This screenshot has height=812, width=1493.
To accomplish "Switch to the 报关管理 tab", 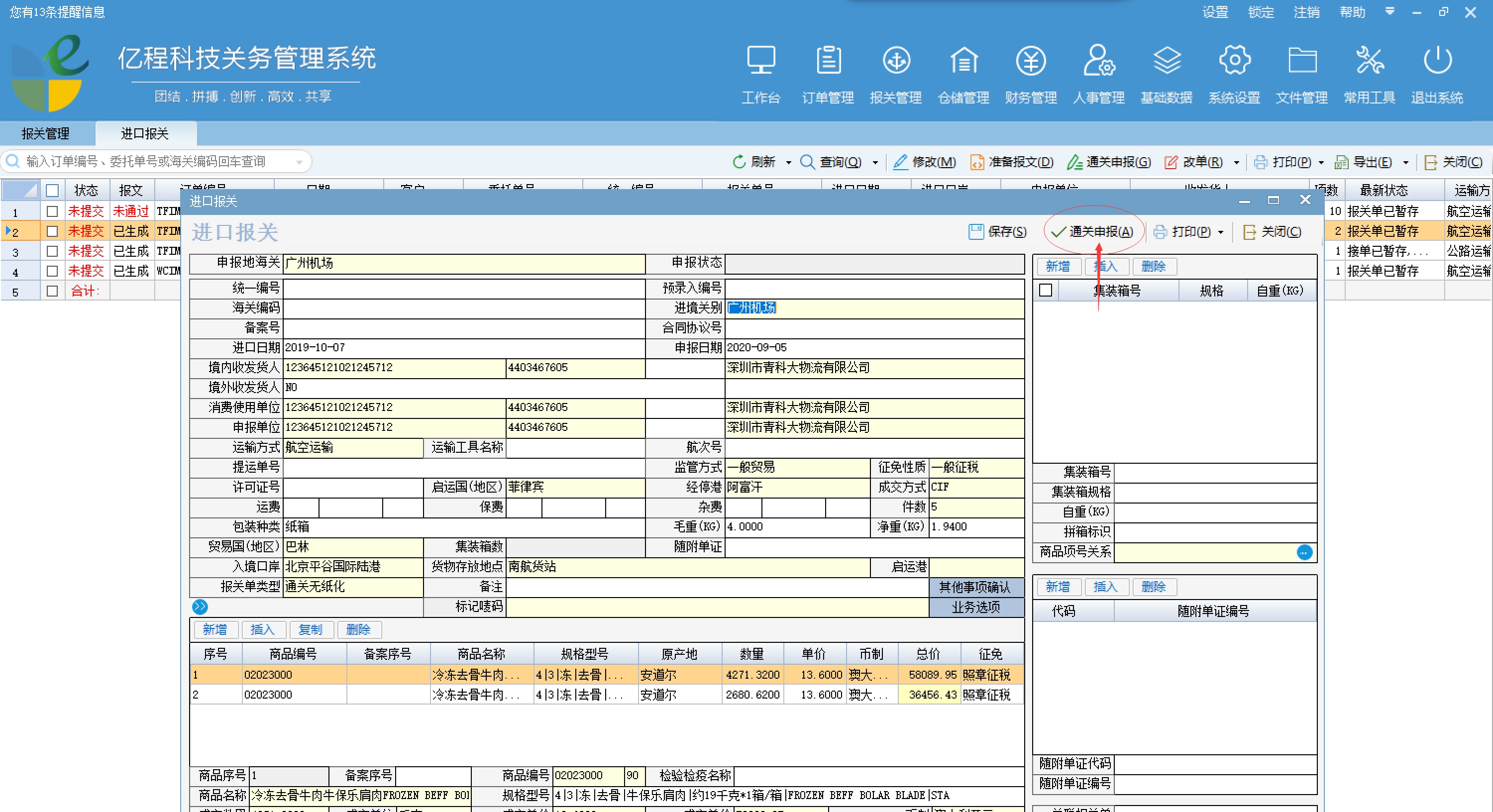I will [x=45, y=133].
